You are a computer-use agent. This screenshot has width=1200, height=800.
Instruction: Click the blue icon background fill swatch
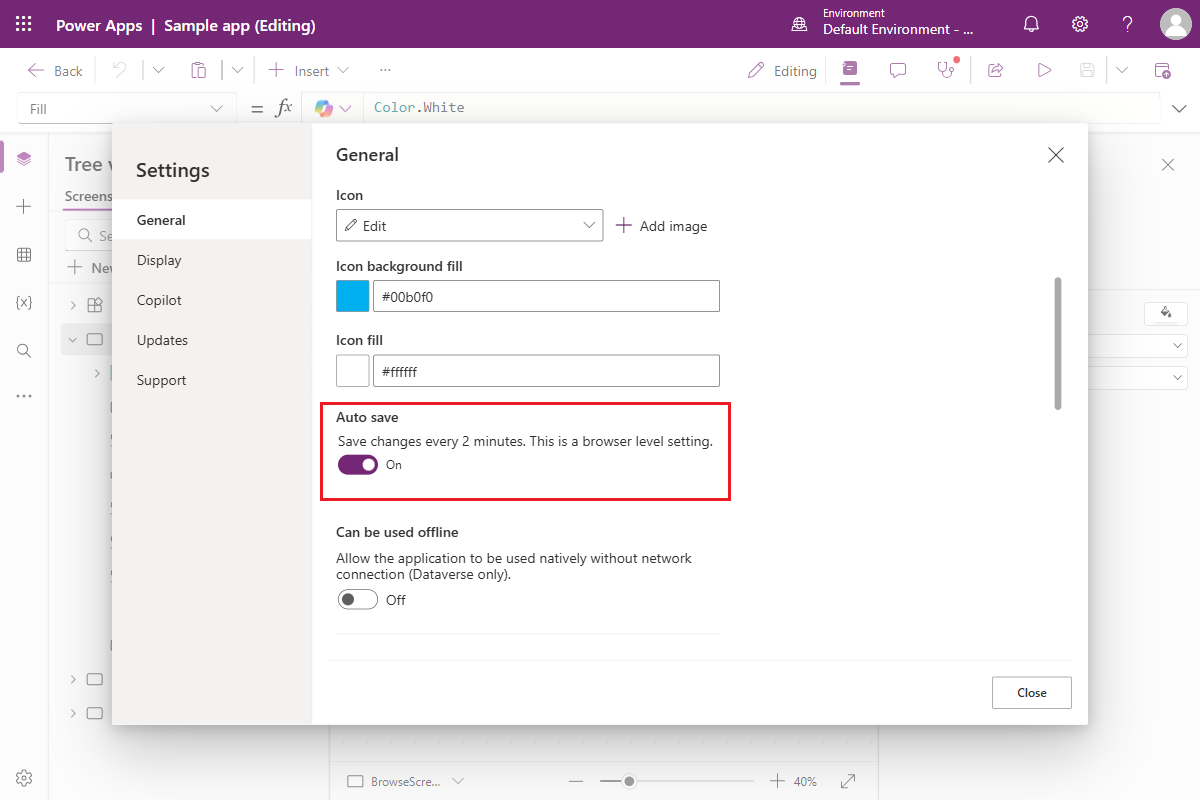353,296
